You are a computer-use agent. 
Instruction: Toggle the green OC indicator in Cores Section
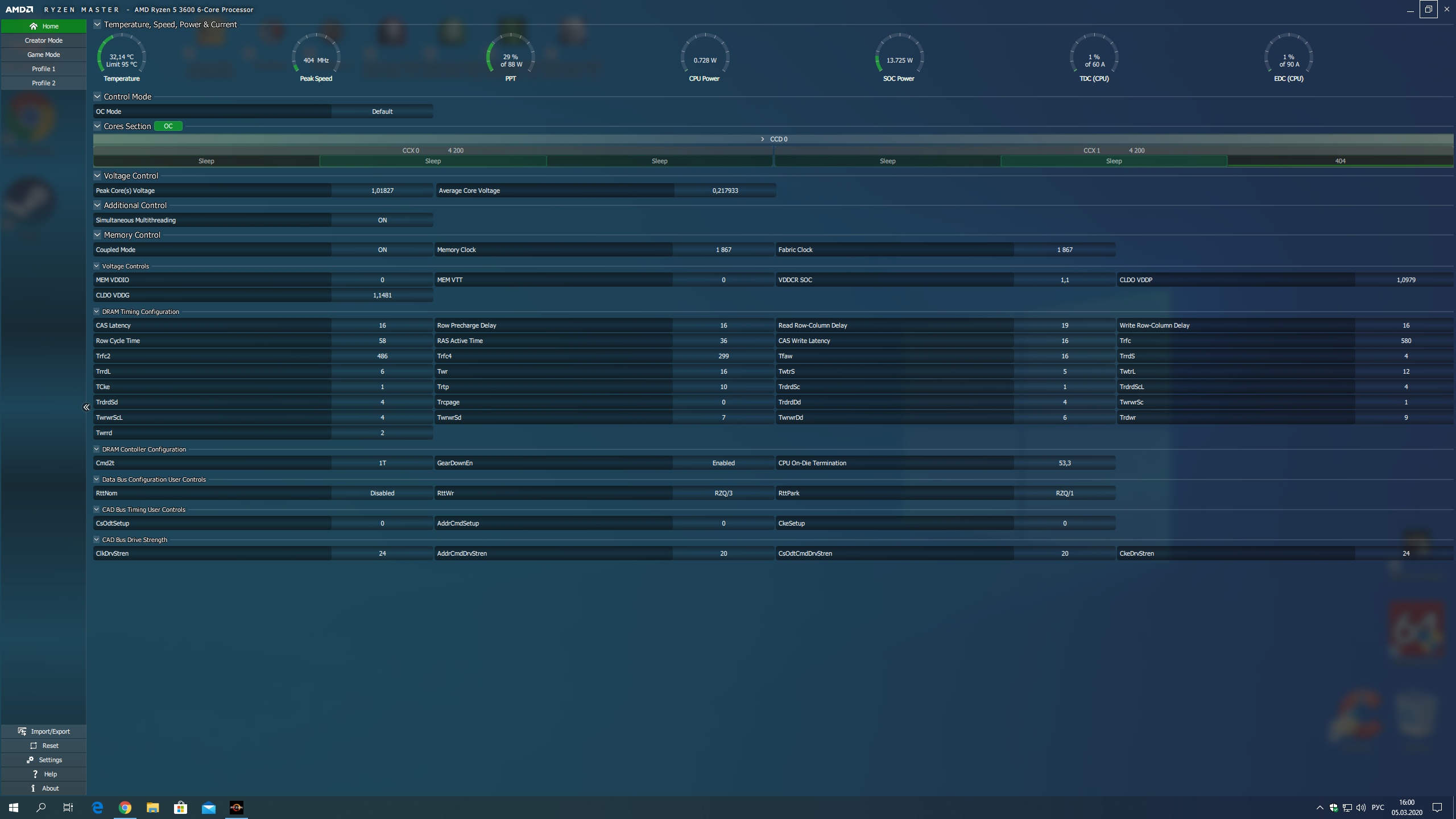point(168,126)
